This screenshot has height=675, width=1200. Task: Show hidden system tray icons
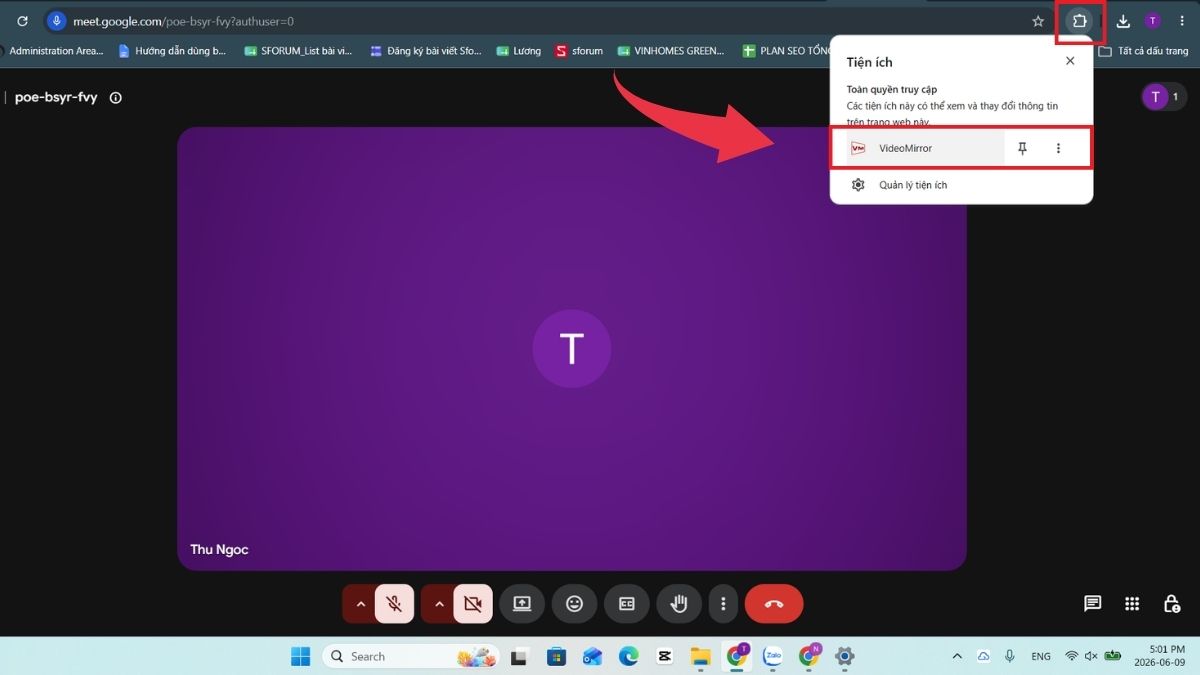(957, 656)
